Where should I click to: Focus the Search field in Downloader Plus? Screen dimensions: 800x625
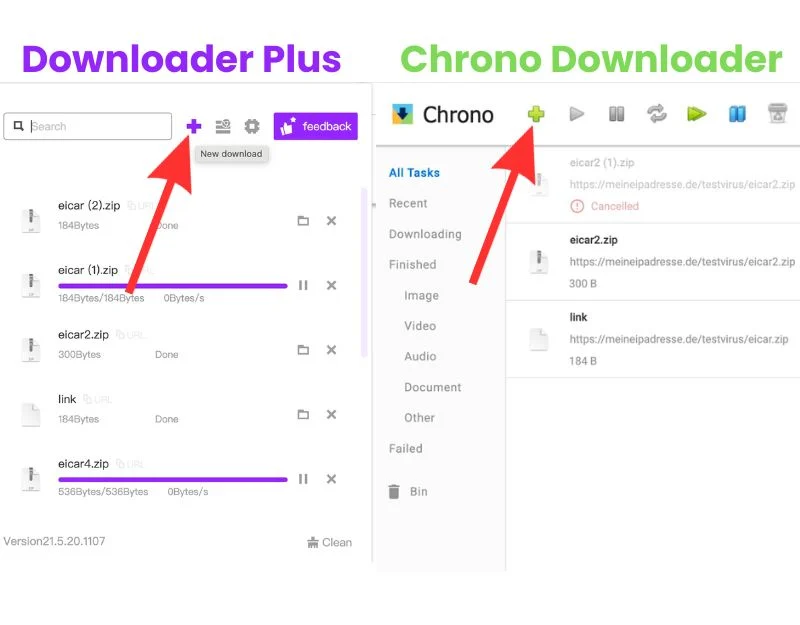(x=88, y=126)
